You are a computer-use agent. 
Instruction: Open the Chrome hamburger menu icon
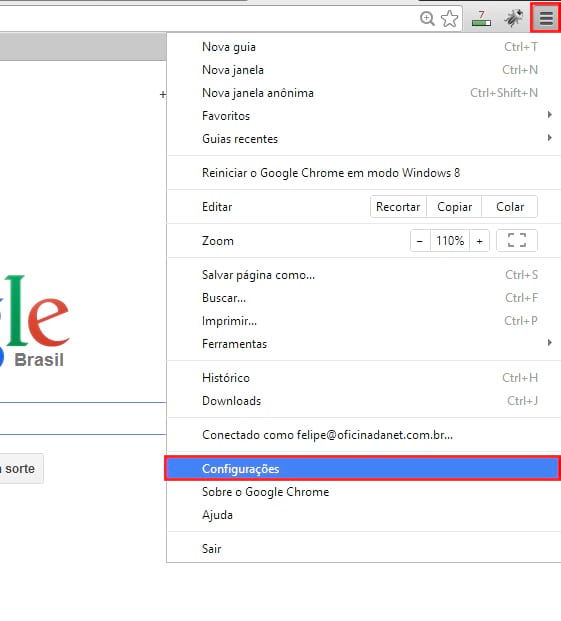(x=546, y=18)
